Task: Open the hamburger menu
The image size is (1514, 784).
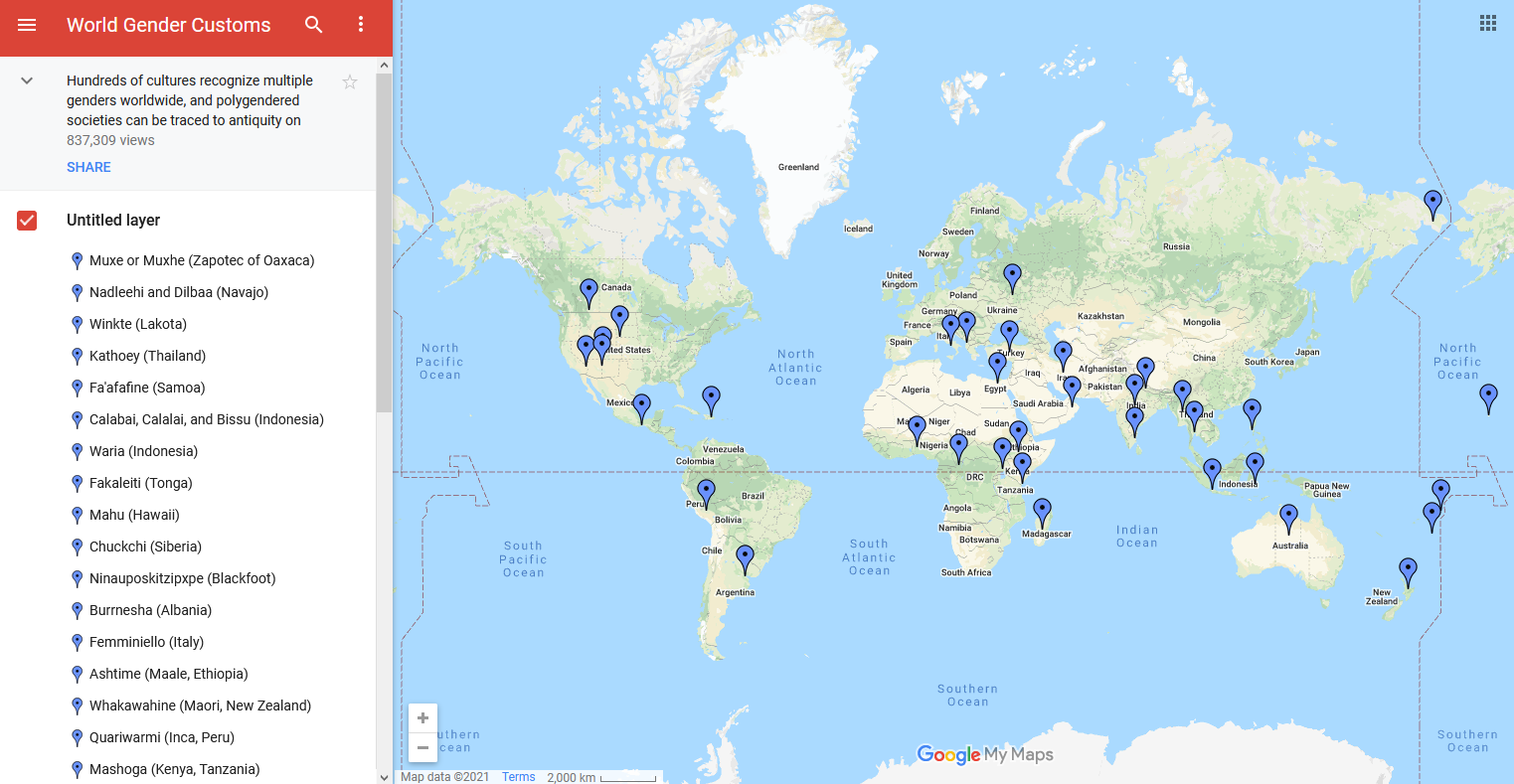Action: point(27,25)
